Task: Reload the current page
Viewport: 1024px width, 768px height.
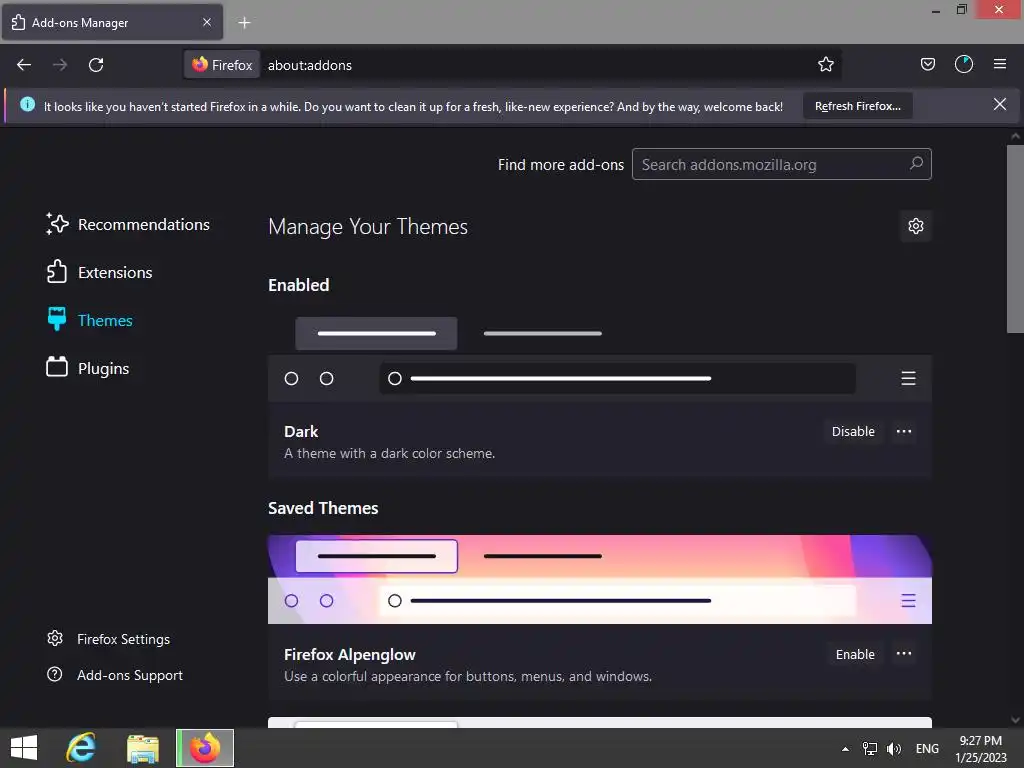Action: pyautogui.click(x=96, y=65)
